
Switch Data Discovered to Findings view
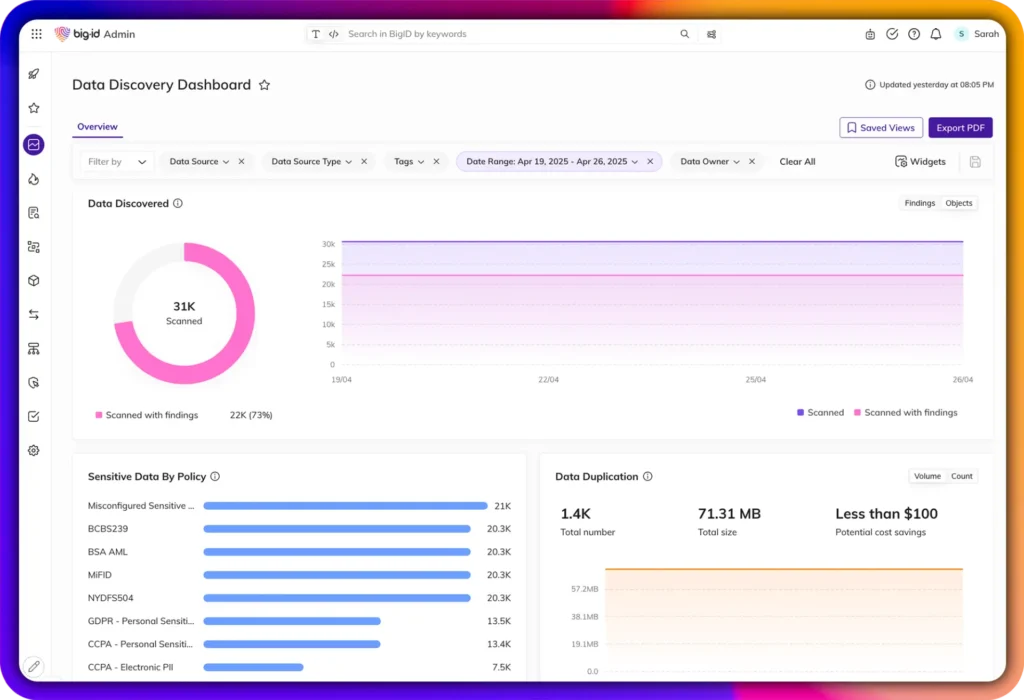tap(919, 203)
